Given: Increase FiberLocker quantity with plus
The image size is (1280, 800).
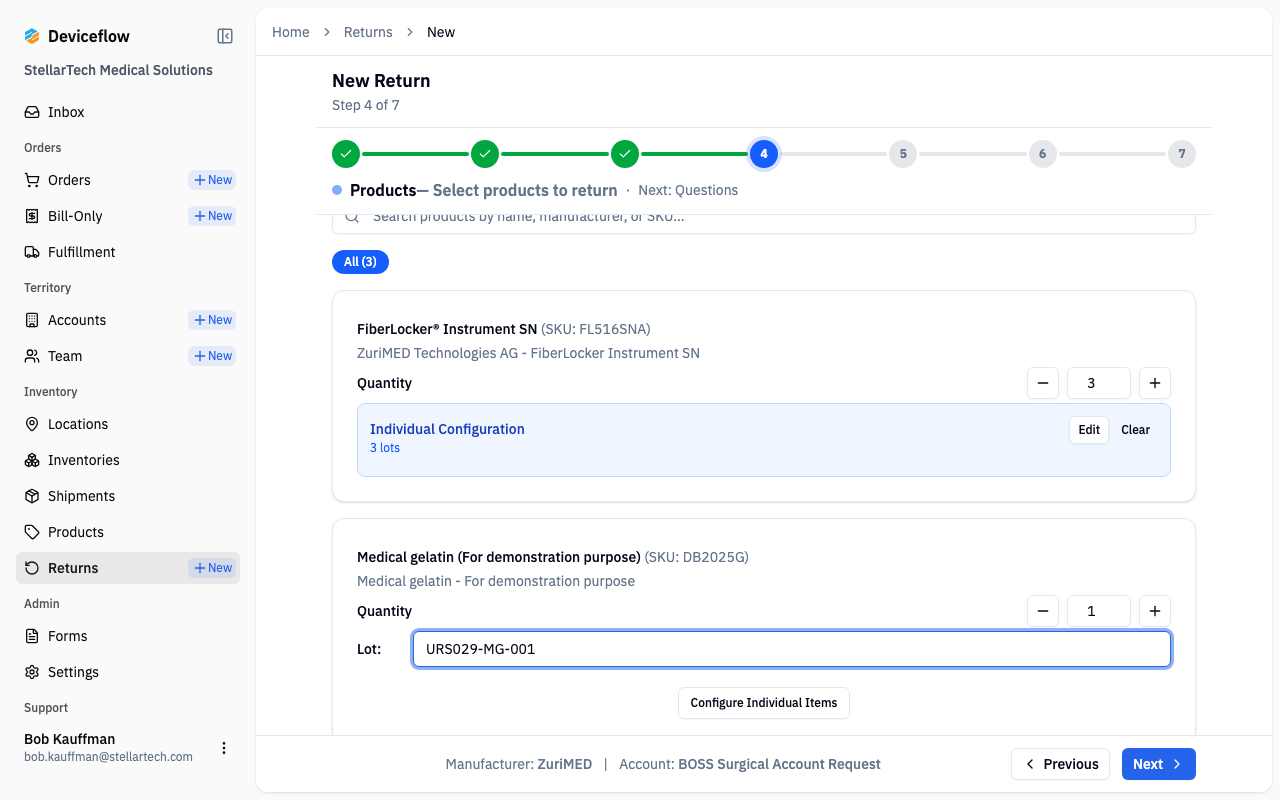Looking at the screenshot, I should [x=1155, y=383].
